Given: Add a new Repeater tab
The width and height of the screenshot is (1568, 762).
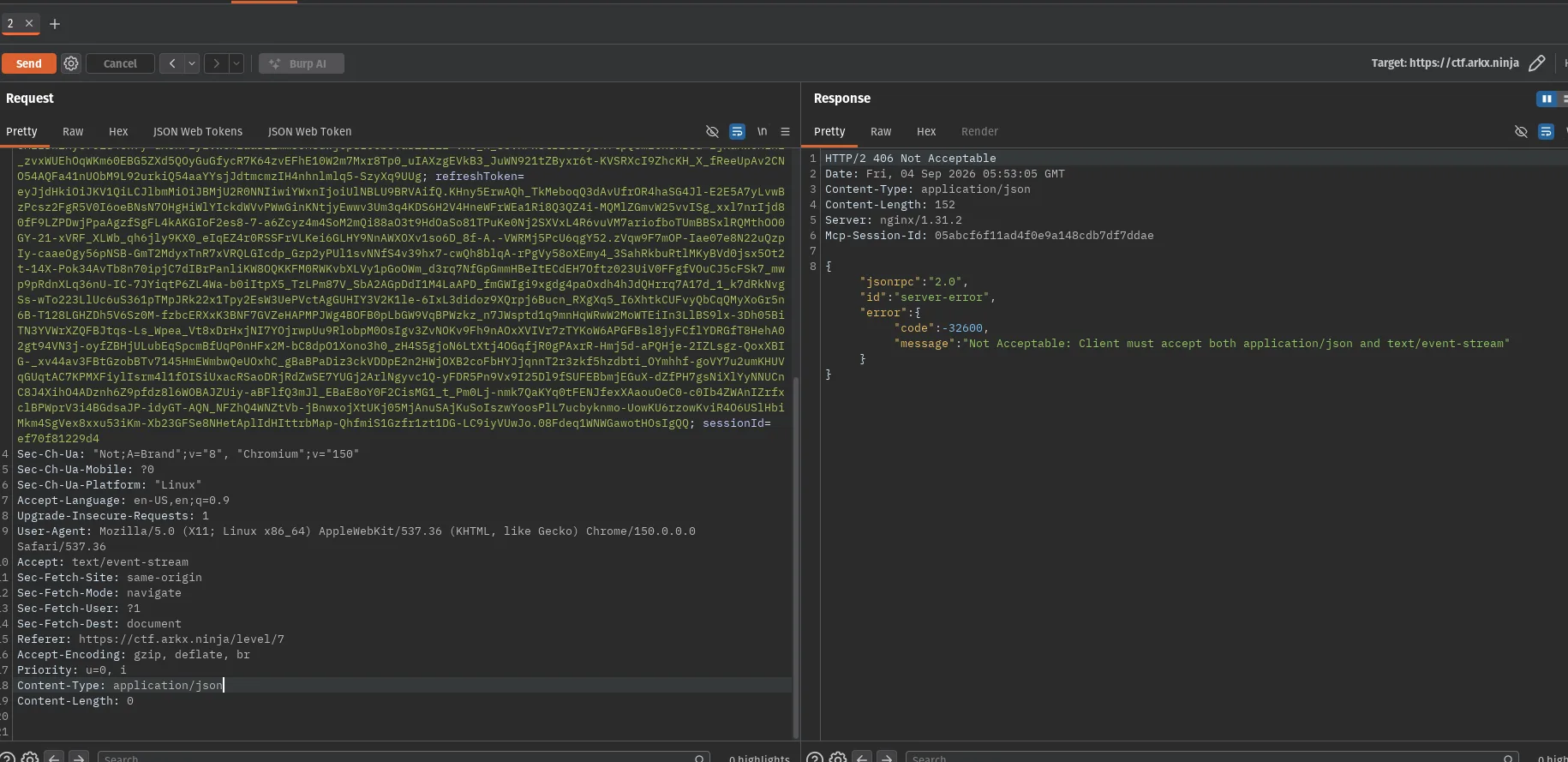Looking at the screenshot, I should 55,24.
